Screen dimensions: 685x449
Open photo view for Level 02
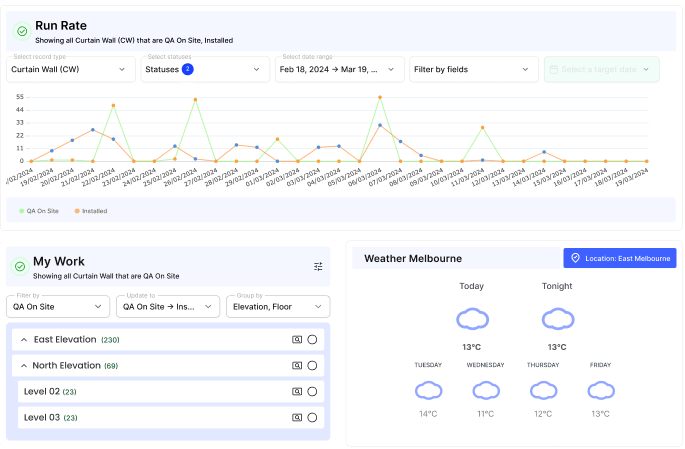click(x=297, y=391)
